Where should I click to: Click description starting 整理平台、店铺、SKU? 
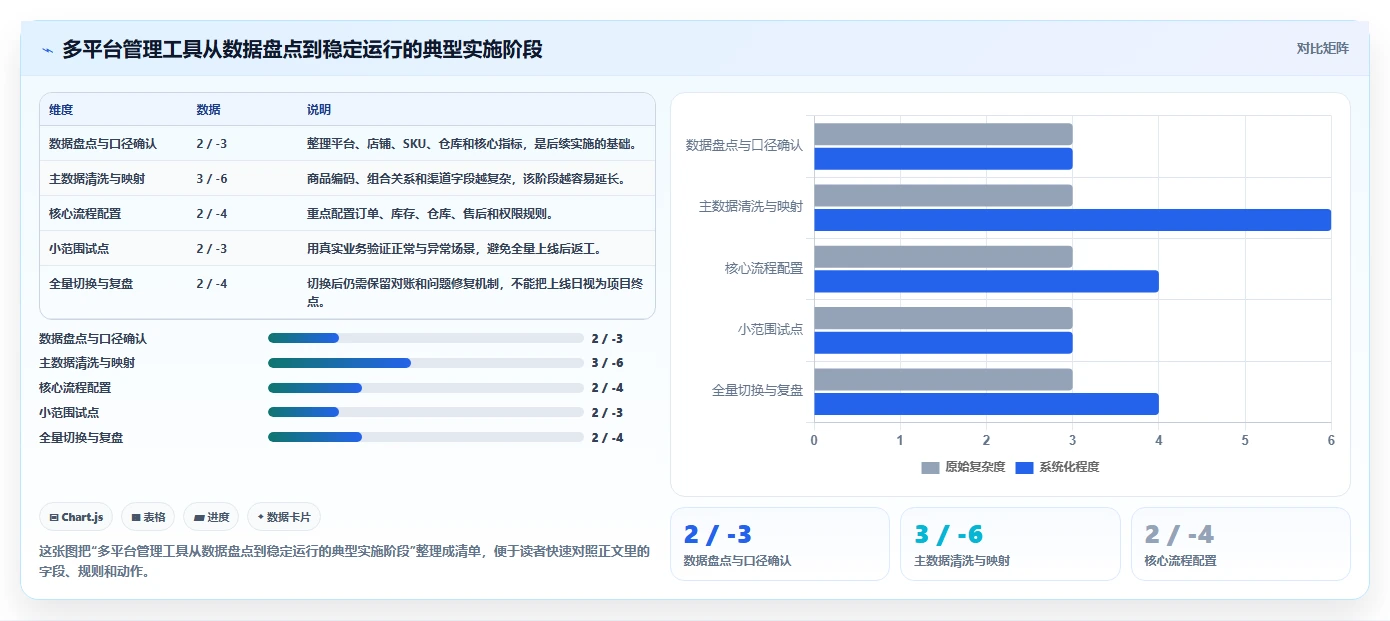[472, 143]
